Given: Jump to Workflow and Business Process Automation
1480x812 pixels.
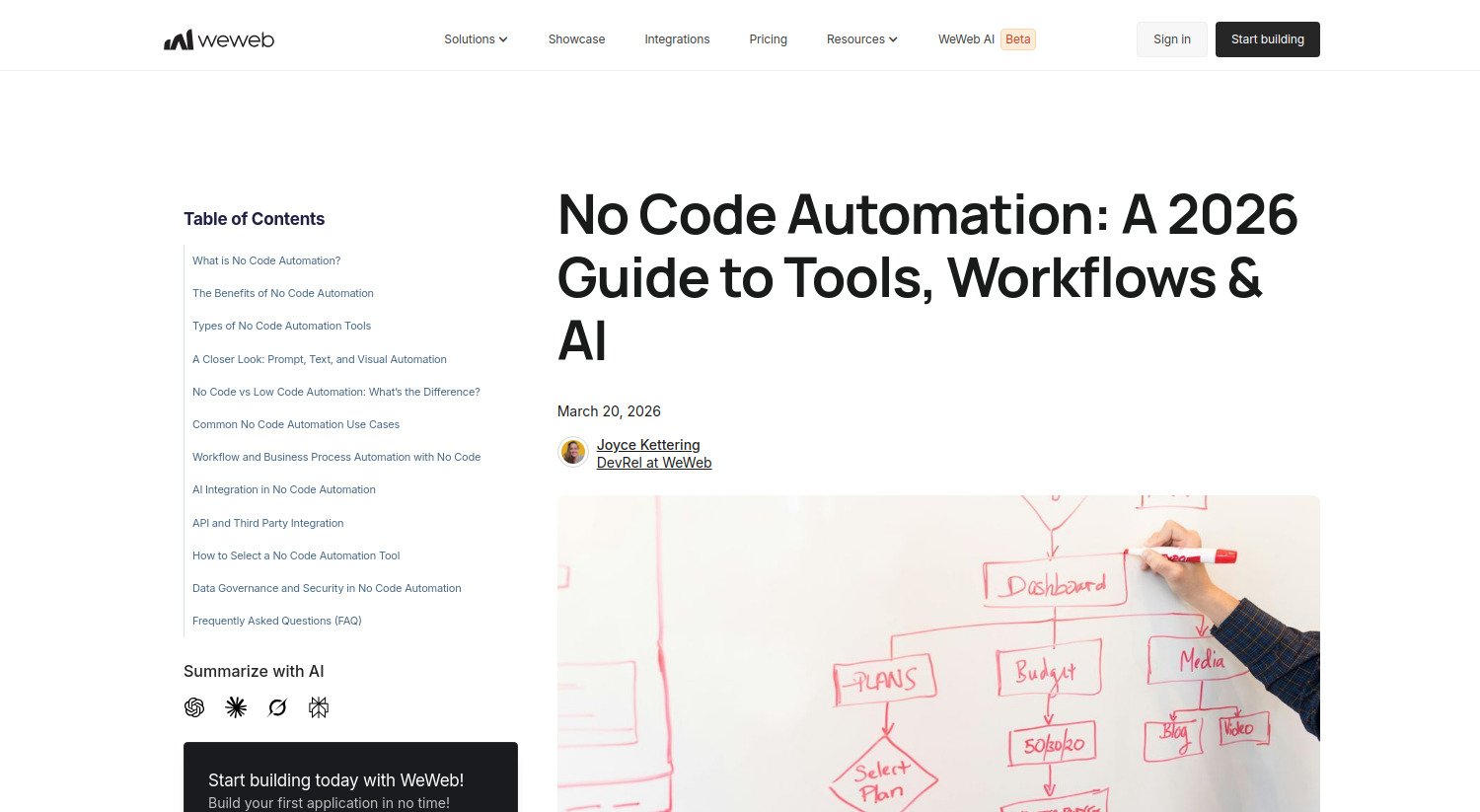Looking at the screenshot, I should [x=336, y=457].
